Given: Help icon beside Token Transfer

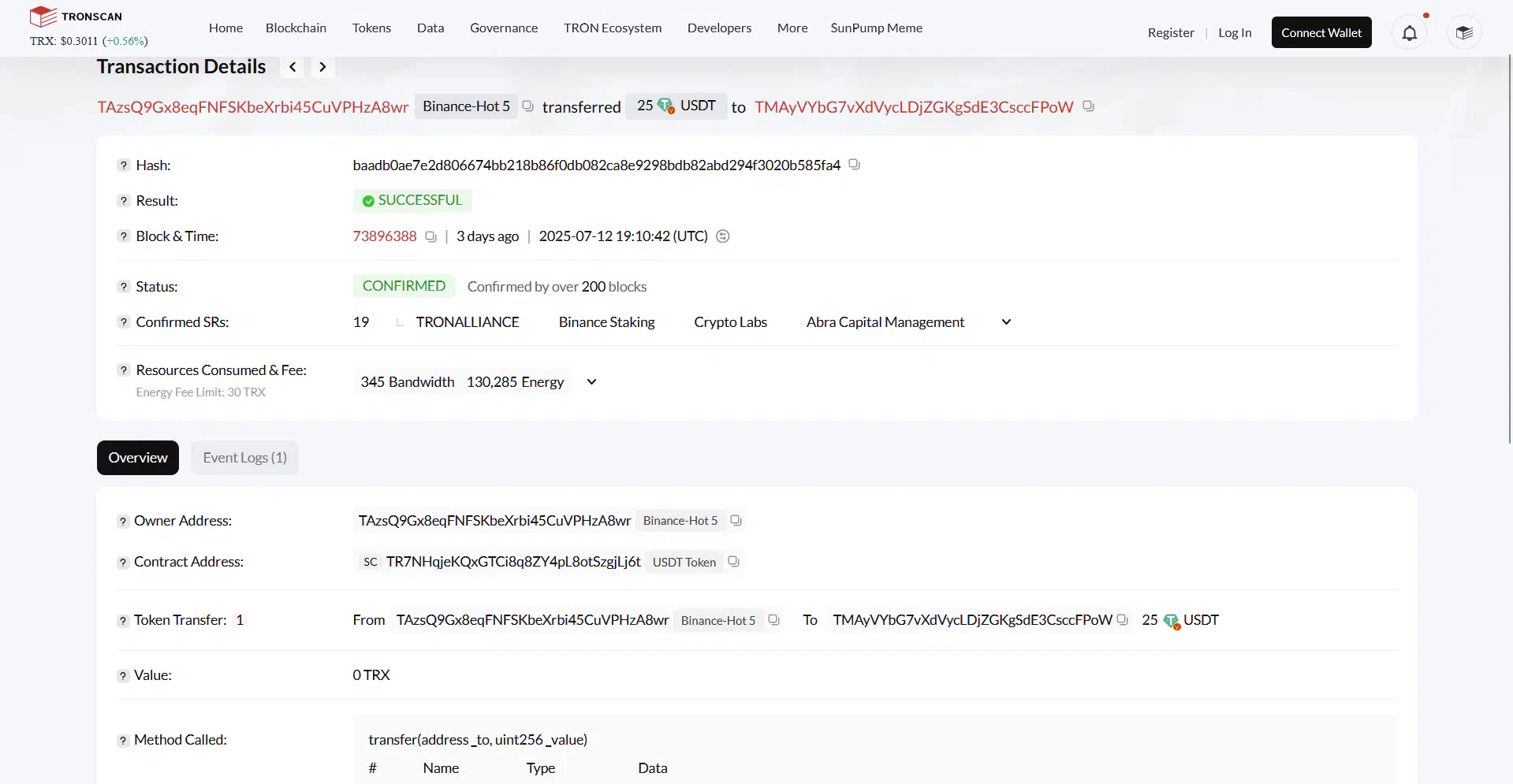Looking at the screenshot, I should pyautogui.click(x=122, y=621).
